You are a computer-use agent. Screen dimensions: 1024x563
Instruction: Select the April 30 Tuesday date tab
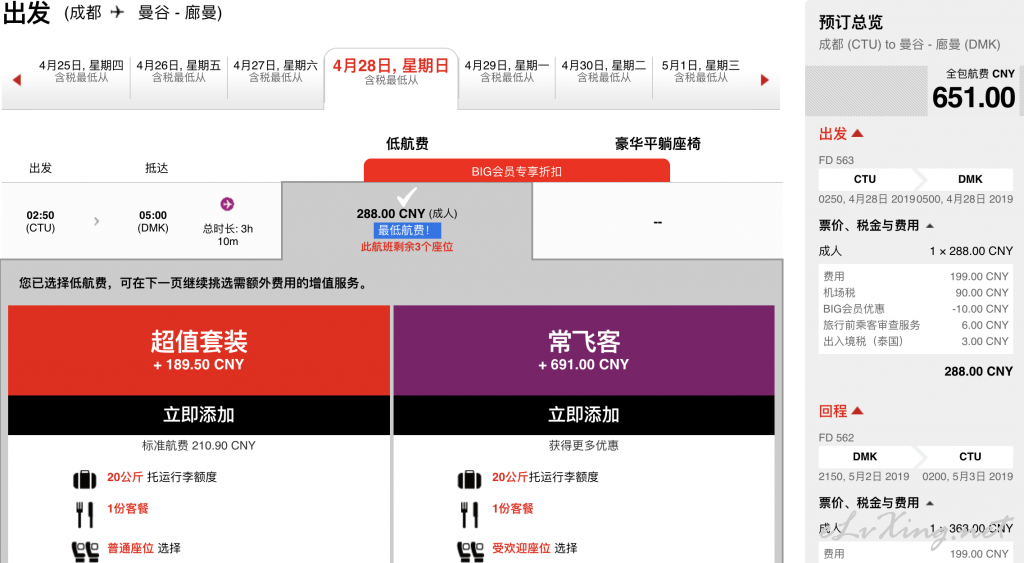[x=604, y=71]
